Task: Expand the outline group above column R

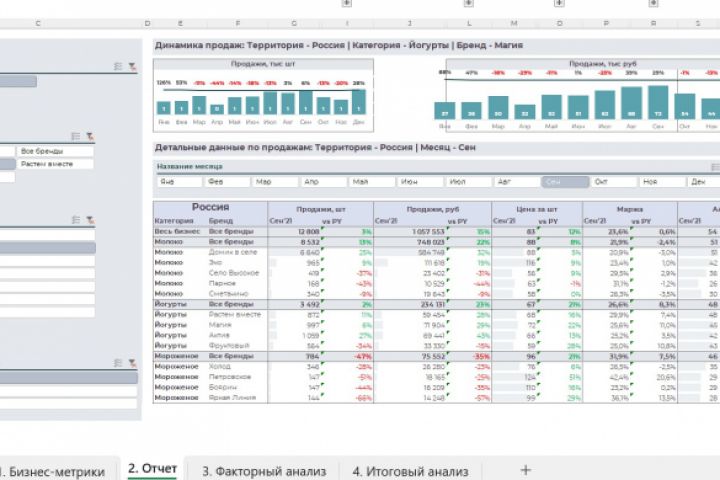Action: pyautogui.click(x=653, y=3)
